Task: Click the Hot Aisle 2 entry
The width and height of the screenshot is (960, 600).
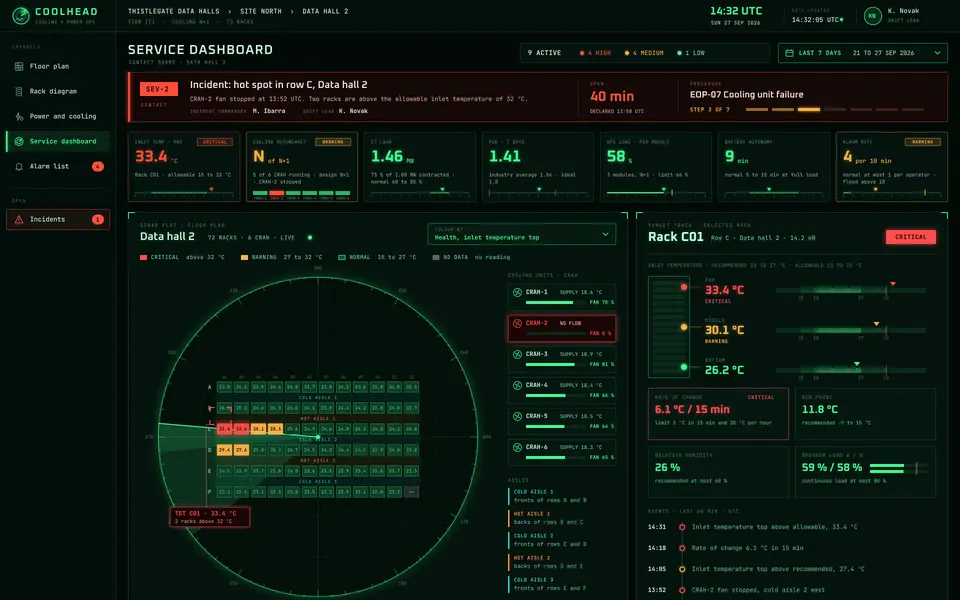Action: coord(550,562)
